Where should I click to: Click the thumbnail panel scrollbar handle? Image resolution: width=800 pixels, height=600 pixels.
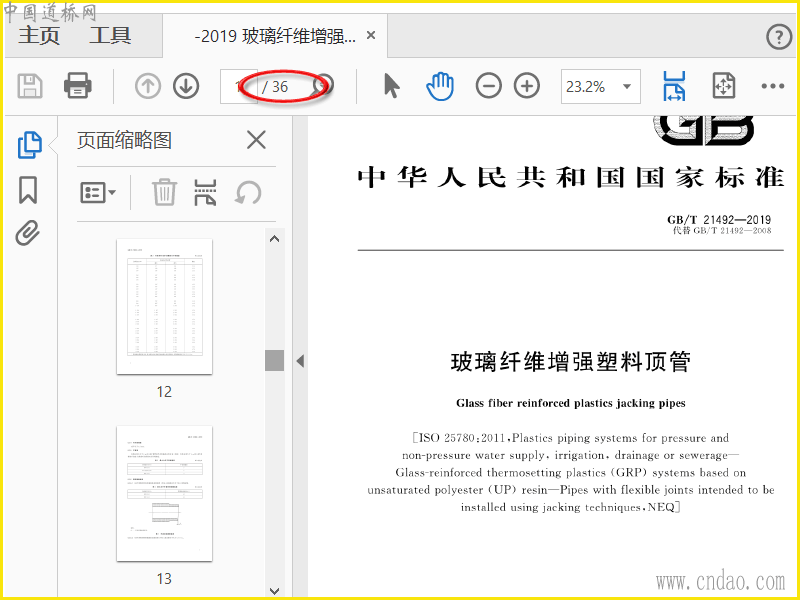[x=274, y=360]
